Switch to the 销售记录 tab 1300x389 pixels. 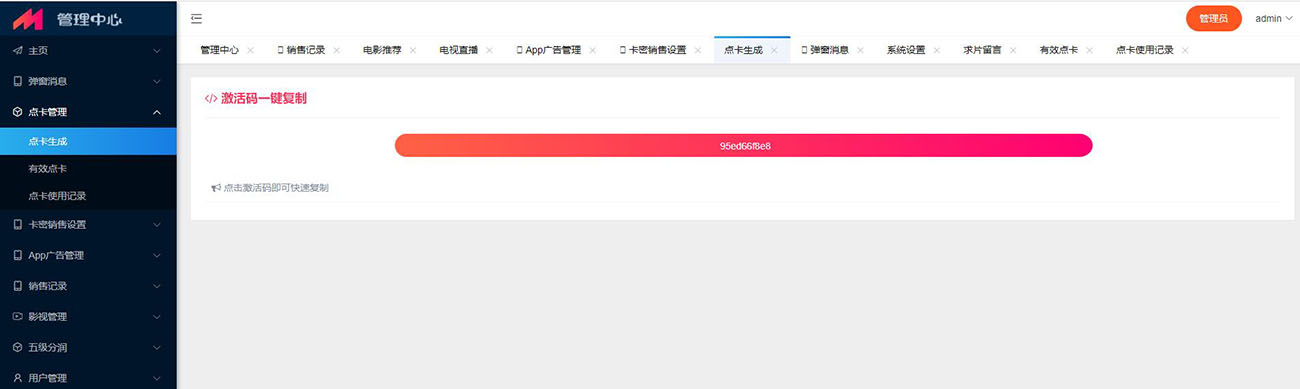tap(300, 49)
